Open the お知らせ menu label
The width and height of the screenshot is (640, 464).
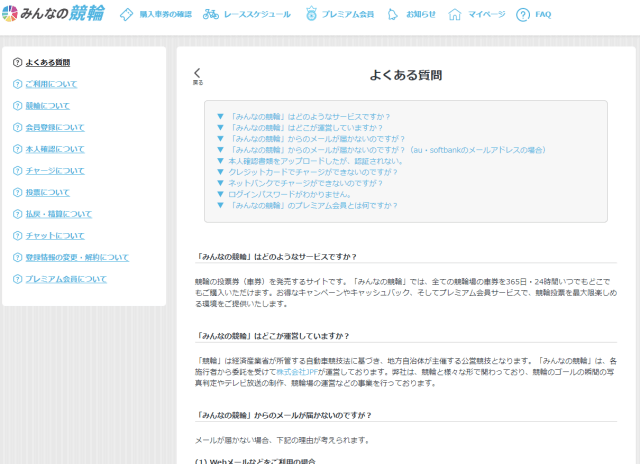tap(421, 15)
